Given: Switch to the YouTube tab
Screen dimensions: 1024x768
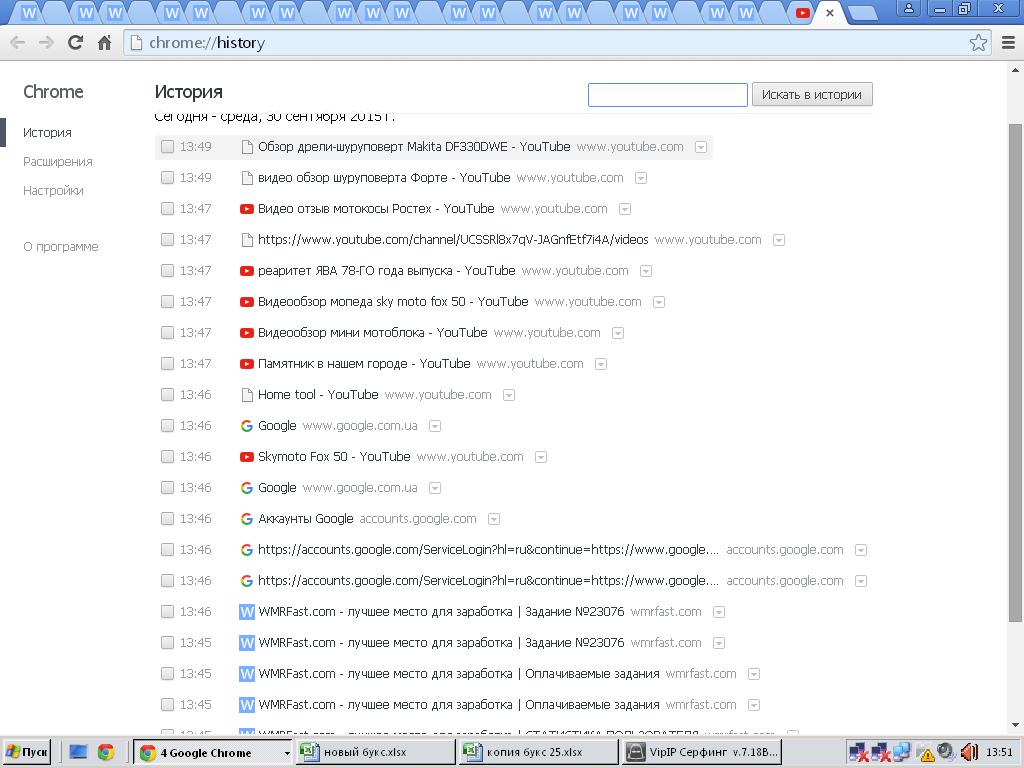Looking at the screenshot, I should pyautogui.click(x=802, y=12).
